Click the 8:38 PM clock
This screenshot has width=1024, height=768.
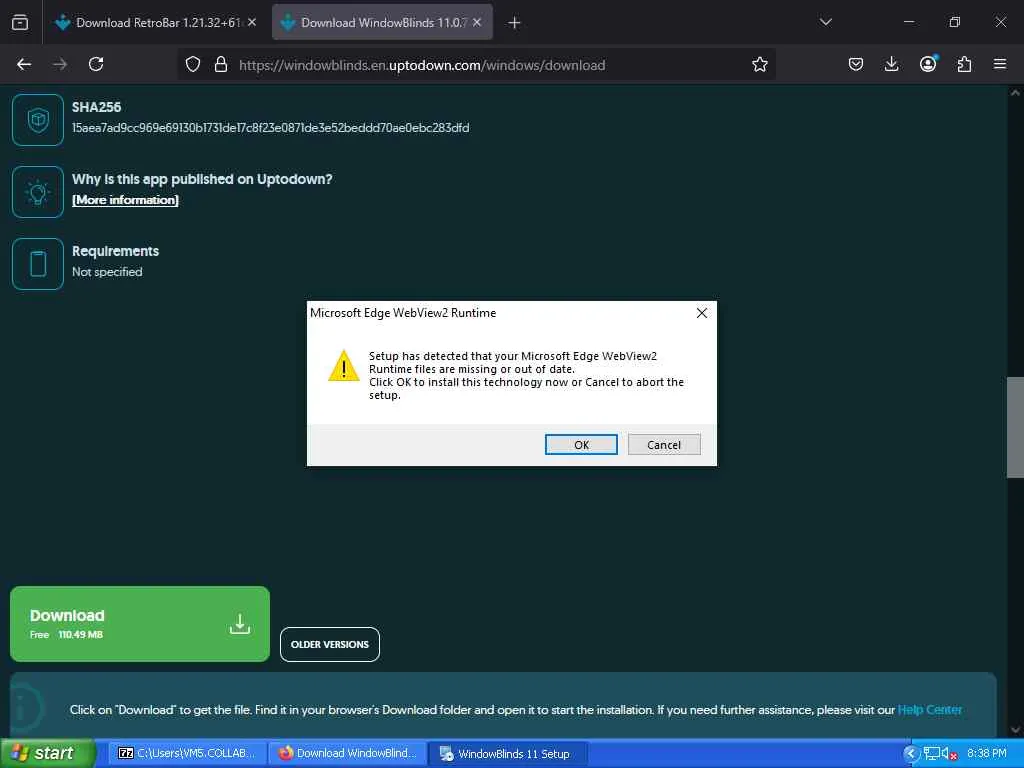click(x=987, y=754)
